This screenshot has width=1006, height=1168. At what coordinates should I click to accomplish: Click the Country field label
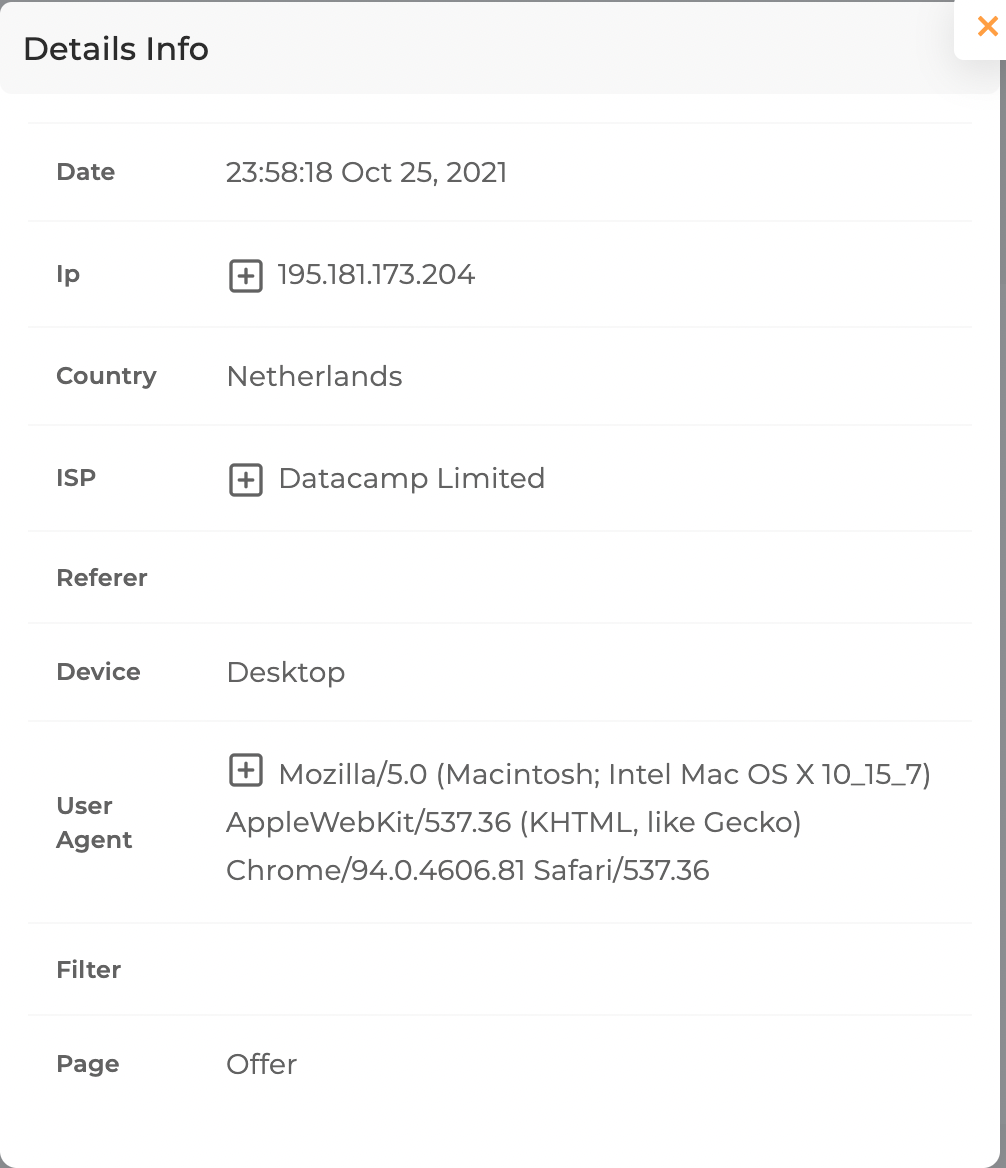(106, 376)
